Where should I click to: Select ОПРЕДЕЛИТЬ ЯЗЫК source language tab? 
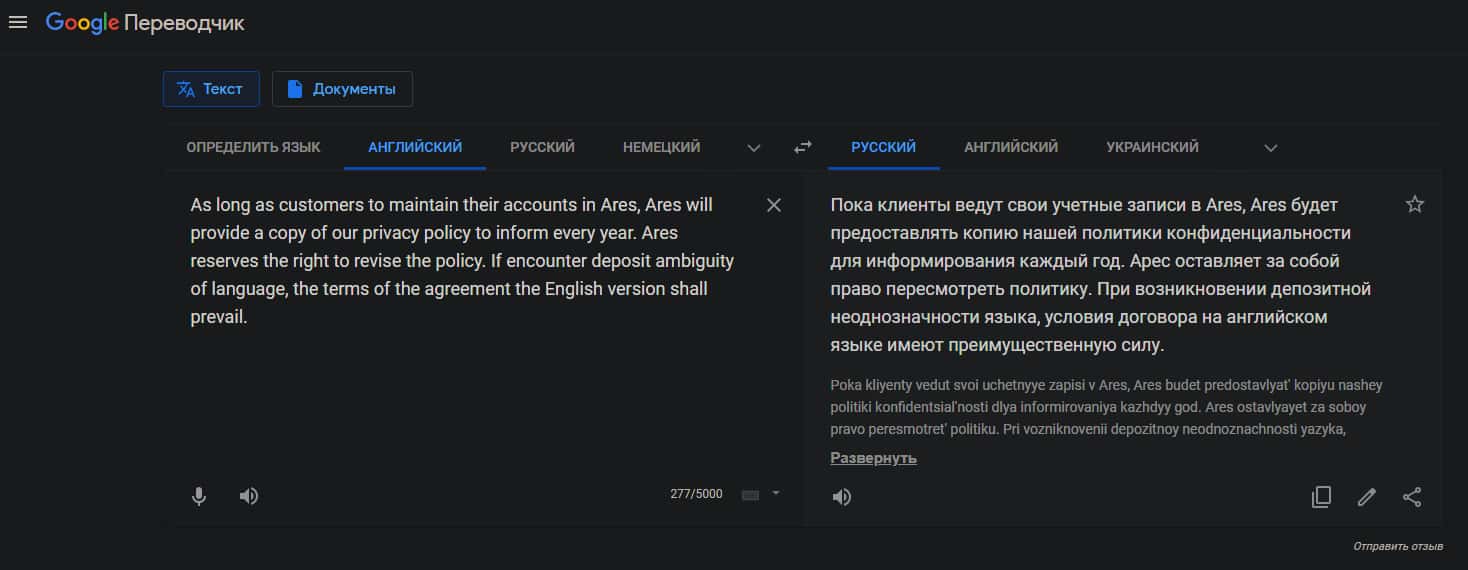pyautogui.click(x=253, y=147)
